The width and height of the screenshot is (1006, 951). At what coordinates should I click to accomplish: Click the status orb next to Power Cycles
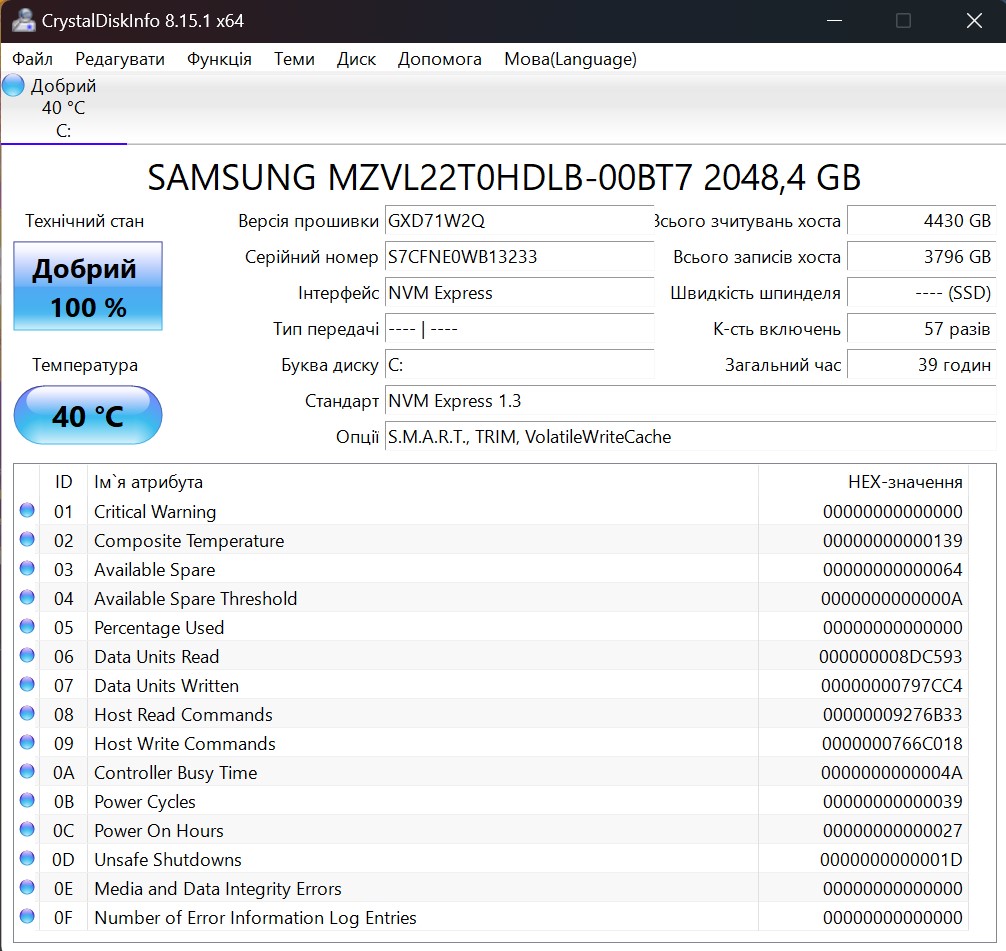pyautogui.click(x=27, y=801)
